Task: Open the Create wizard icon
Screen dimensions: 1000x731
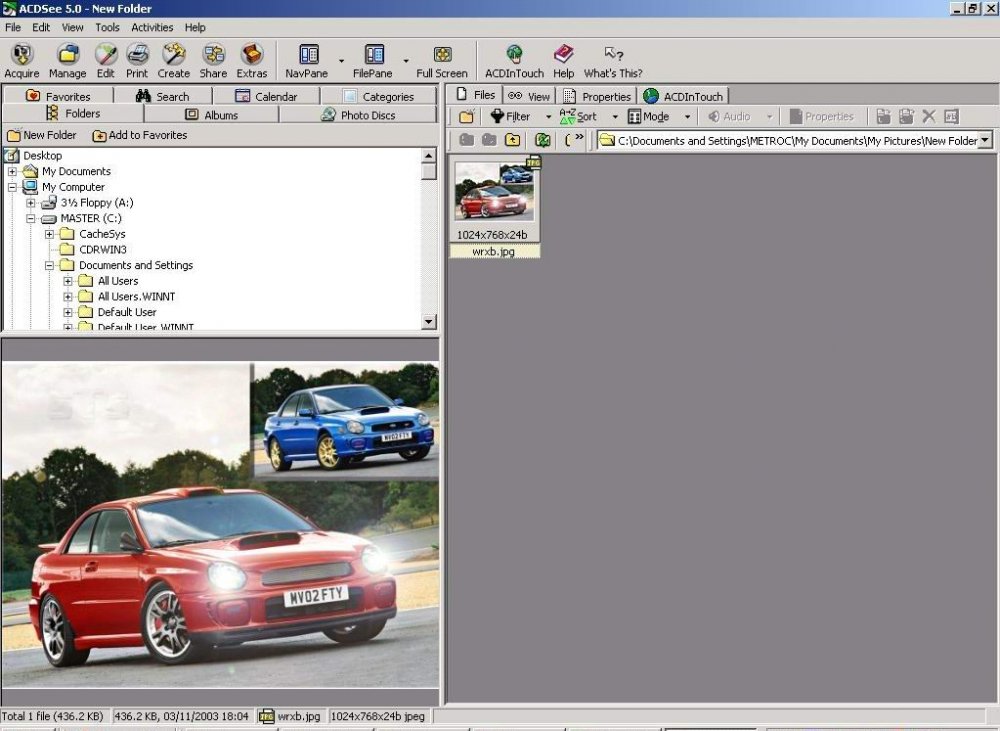Action: click(x=173, y=61)
